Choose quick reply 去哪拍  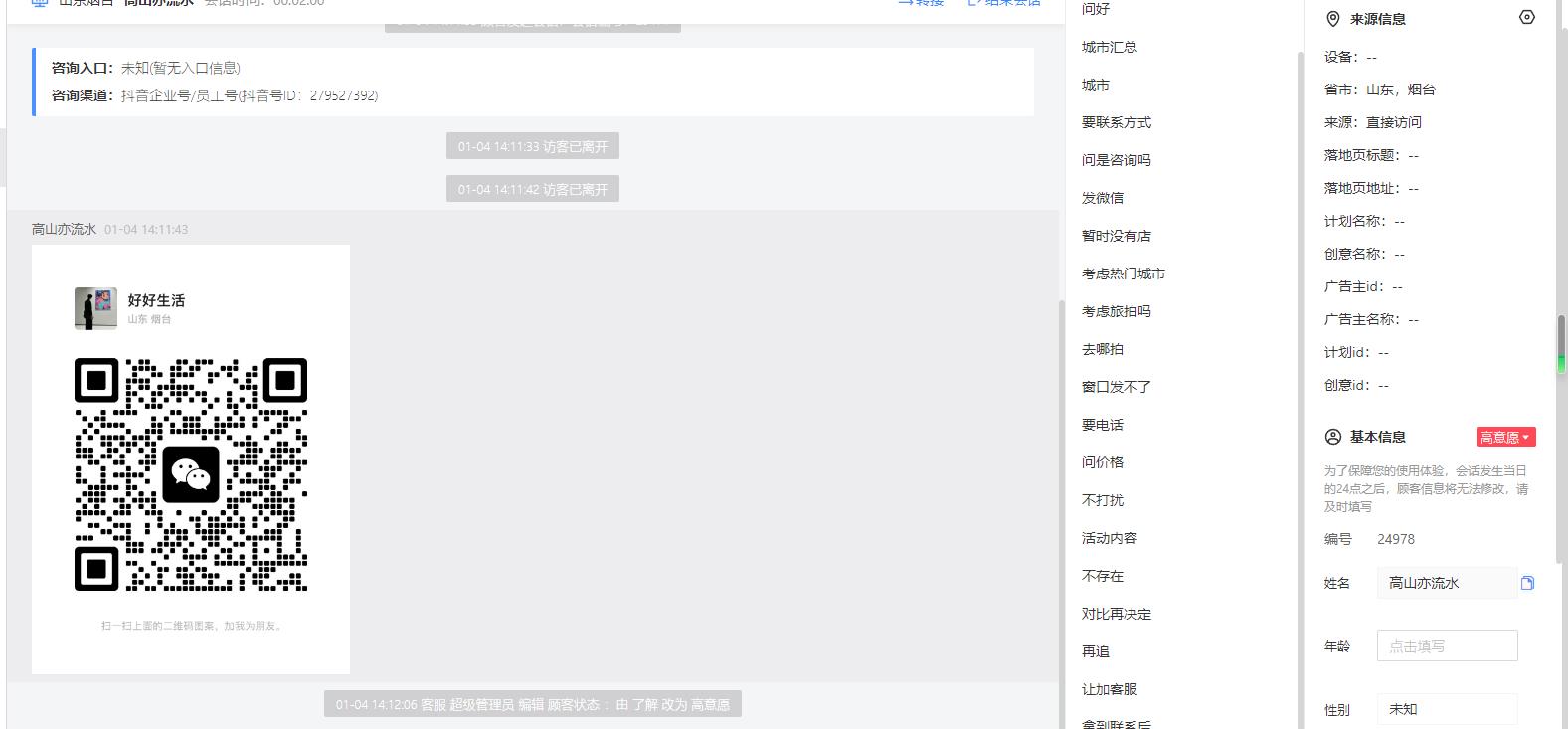click(1103, 349)
